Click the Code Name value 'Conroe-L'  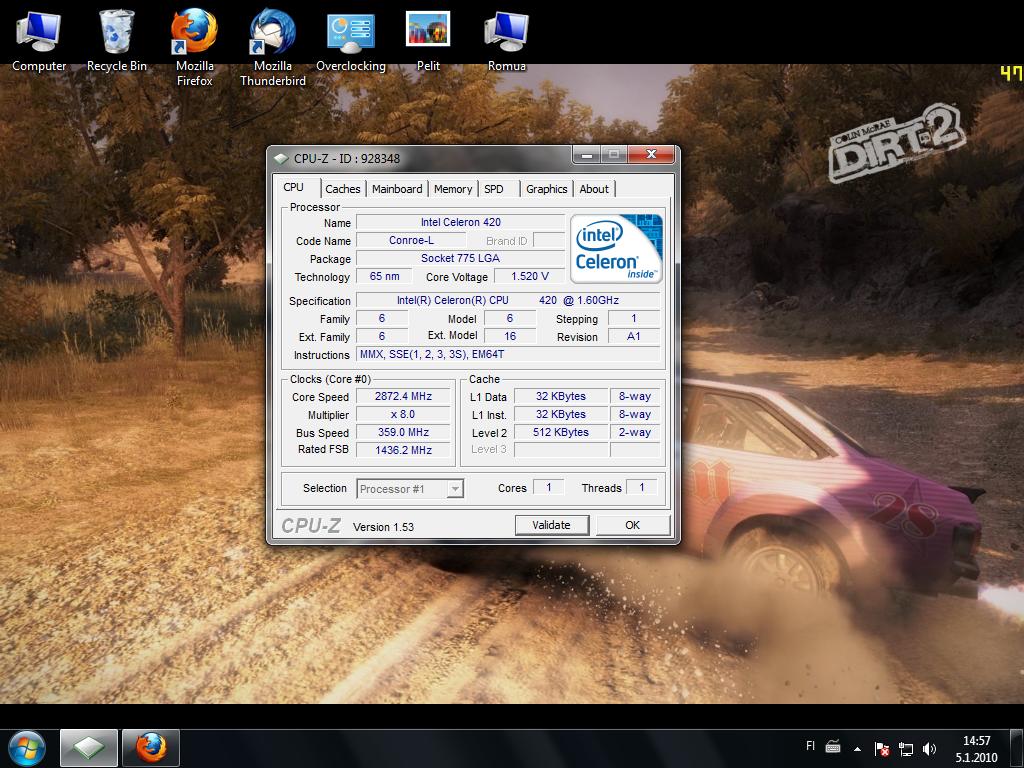pos(411,240)
